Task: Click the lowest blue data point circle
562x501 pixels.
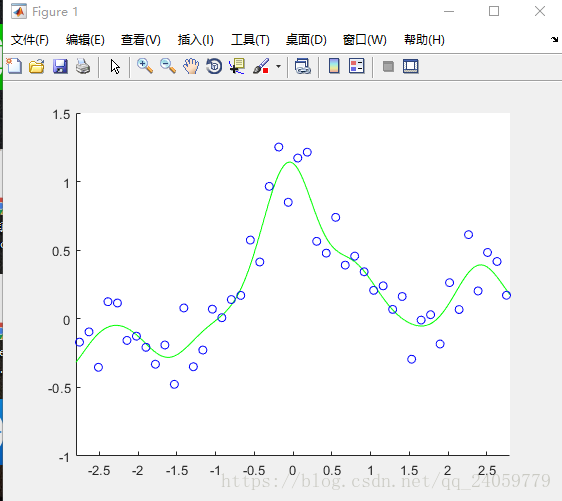Action: coord(174,384)
